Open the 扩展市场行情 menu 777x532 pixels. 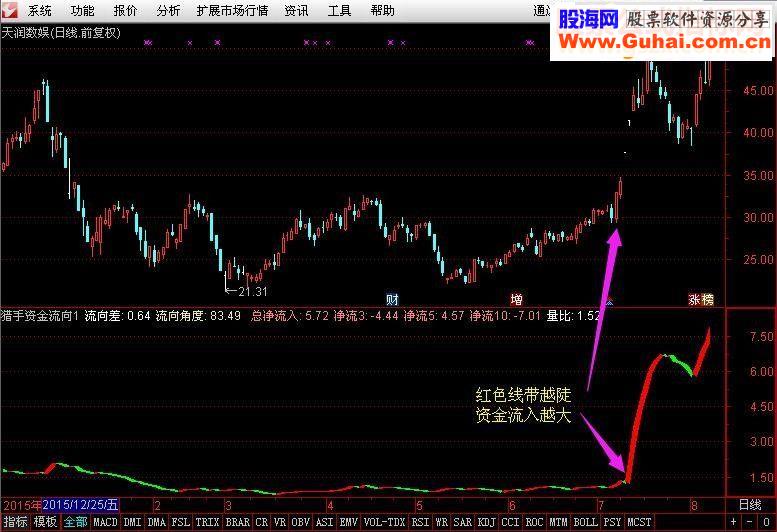(232, 10)
